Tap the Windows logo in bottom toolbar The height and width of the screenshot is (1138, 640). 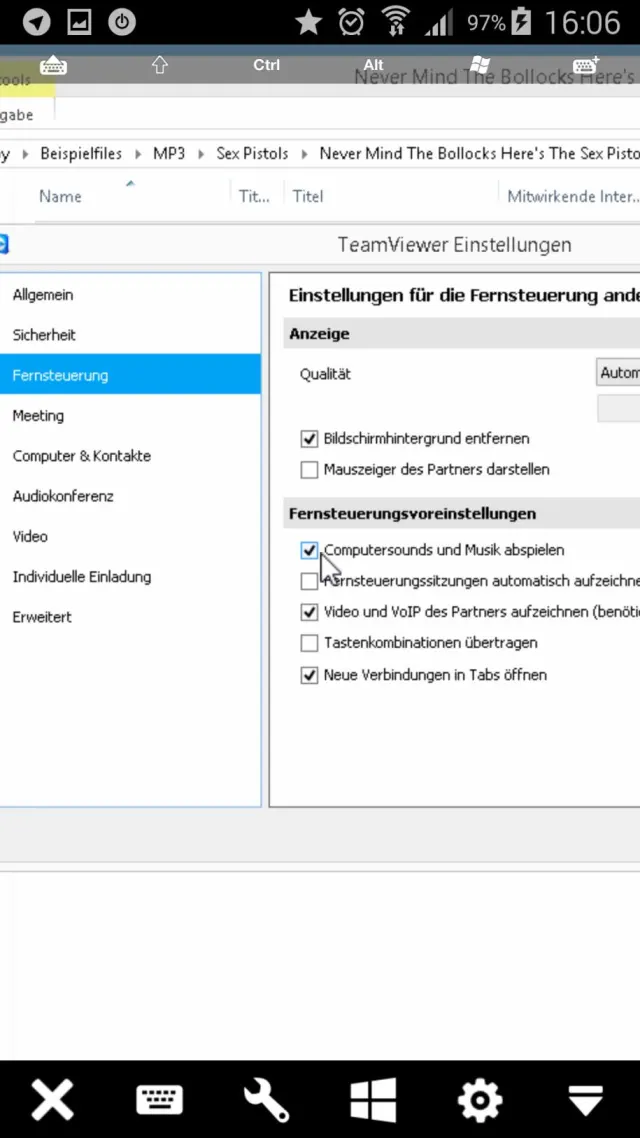(373, 1101)
